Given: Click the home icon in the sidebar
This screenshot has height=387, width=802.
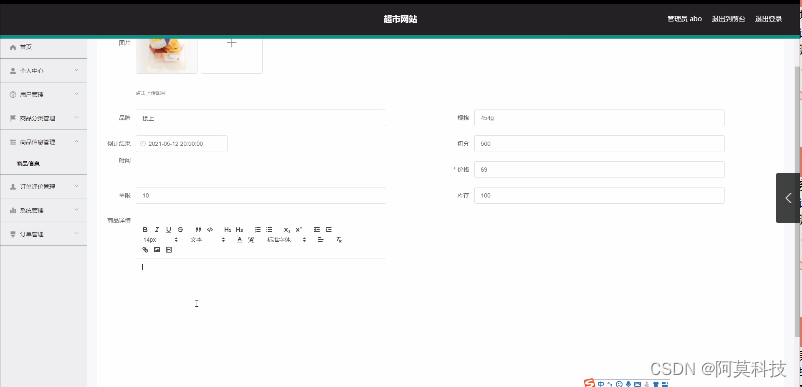Looking at the screenshot, I should tap(13, 47).
